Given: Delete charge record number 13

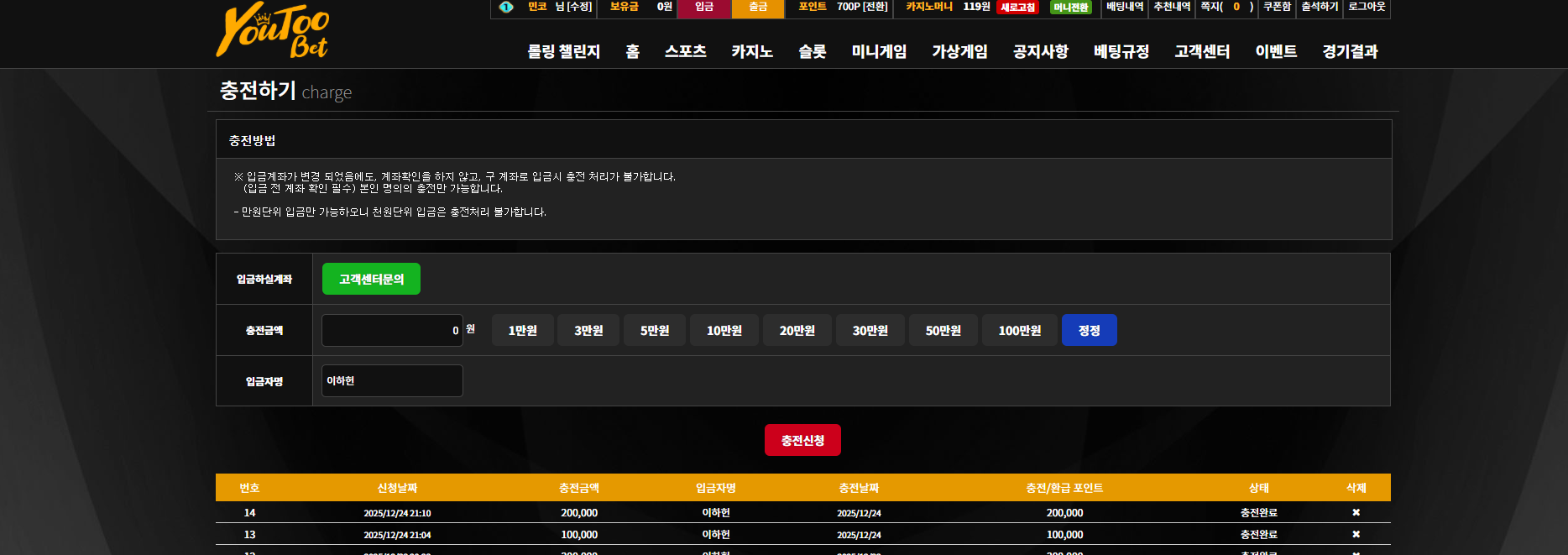Looking at the screenshot, I should (1356, 534).
